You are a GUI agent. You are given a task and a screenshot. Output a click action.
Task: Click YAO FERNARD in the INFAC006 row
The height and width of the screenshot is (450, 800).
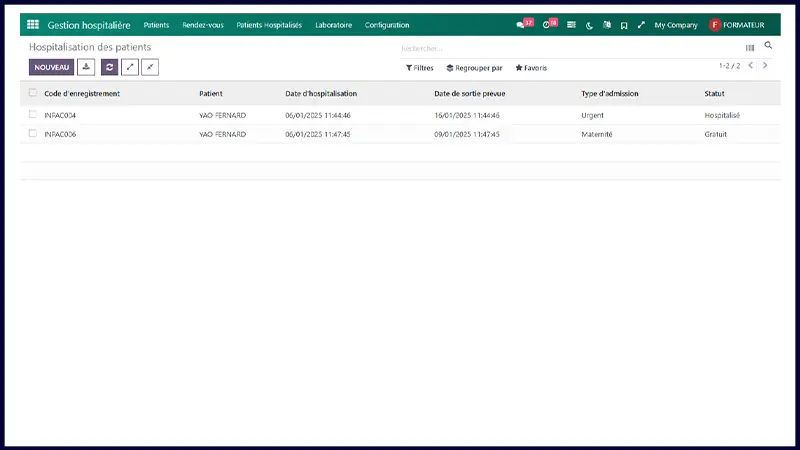pyautogui.click(x=222, y=134)
